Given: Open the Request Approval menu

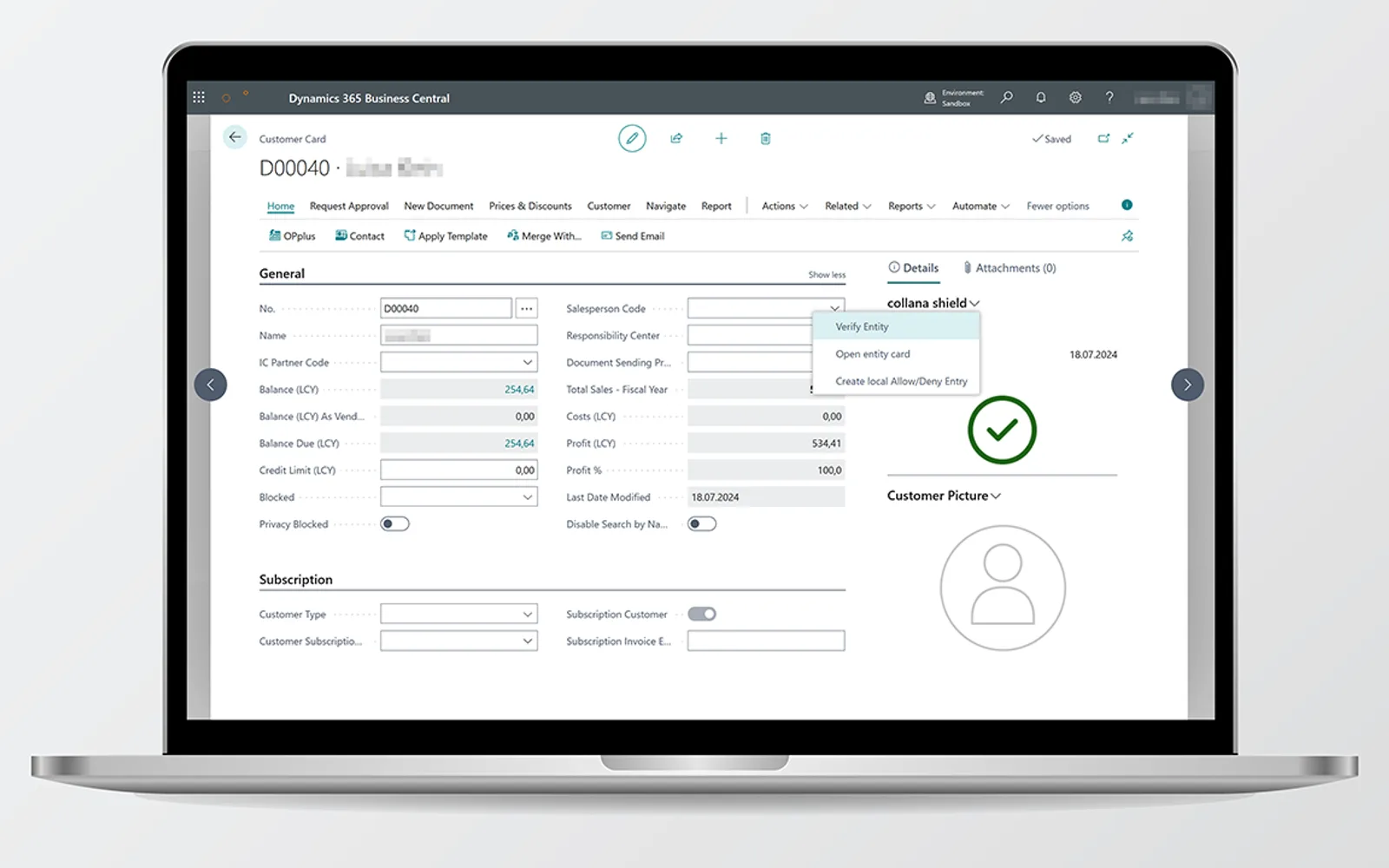Looking at the screenshot, I should [349, 206].
